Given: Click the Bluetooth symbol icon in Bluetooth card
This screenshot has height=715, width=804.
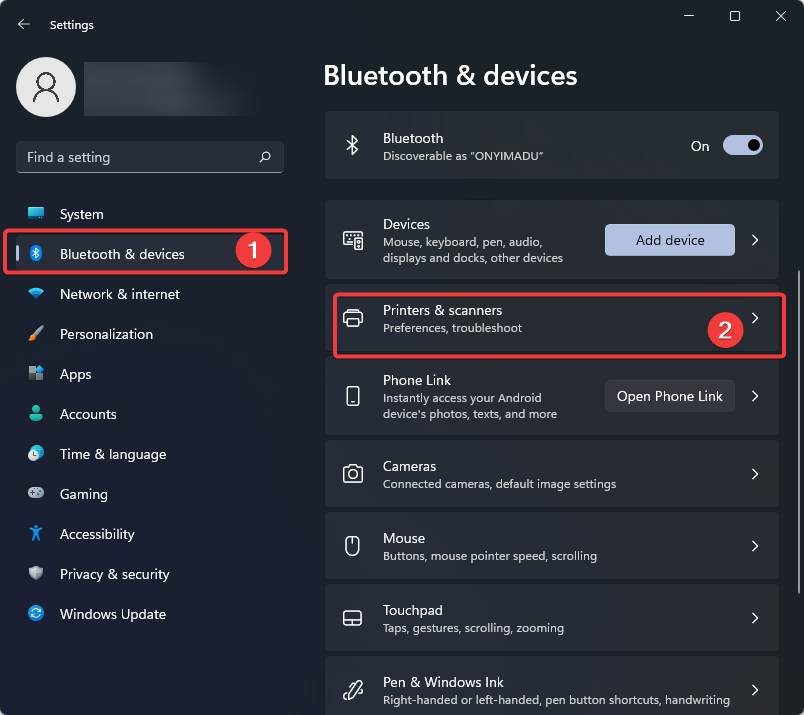Looking at the screenshot, I should coord(352,145).
